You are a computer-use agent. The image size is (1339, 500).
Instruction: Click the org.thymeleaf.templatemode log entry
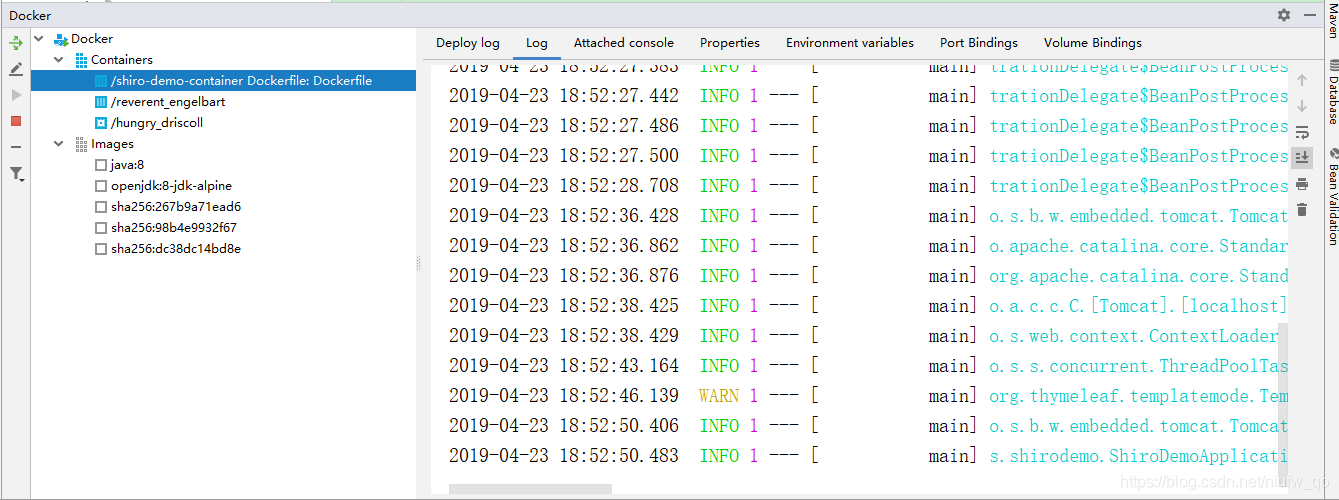[1138, 396]
